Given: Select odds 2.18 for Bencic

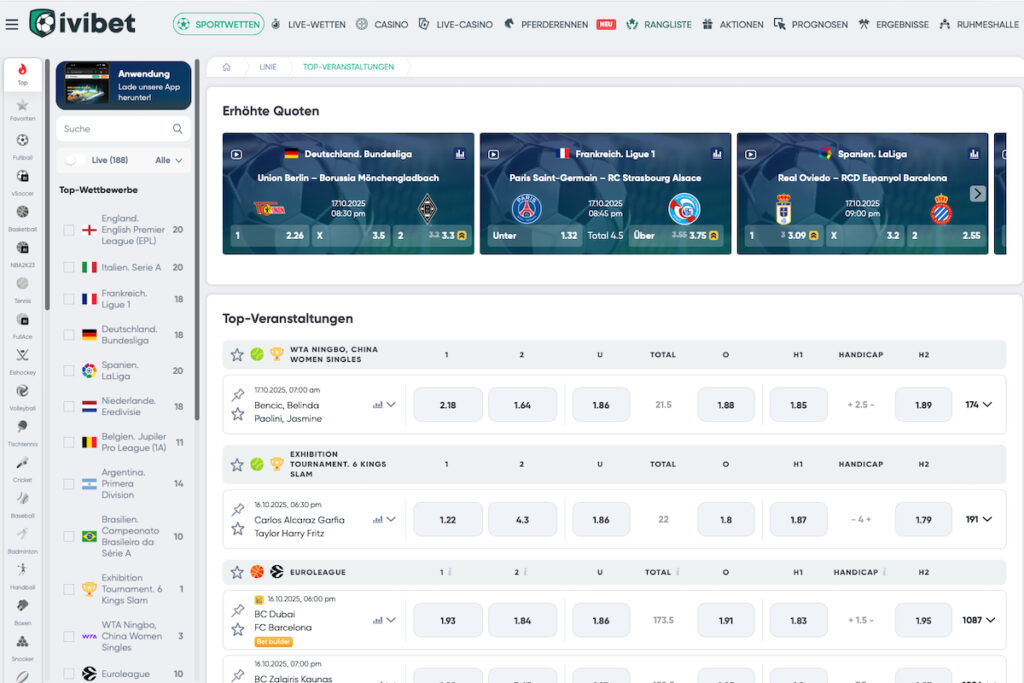Looking at the screenshot, I should tap(448, 405).
